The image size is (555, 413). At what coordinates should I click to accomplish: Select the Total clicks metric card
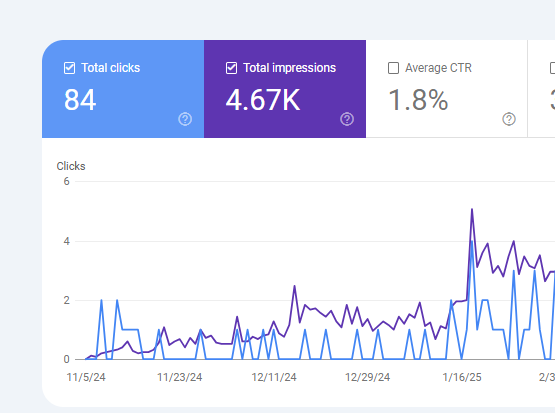click(x=123, y=89)
